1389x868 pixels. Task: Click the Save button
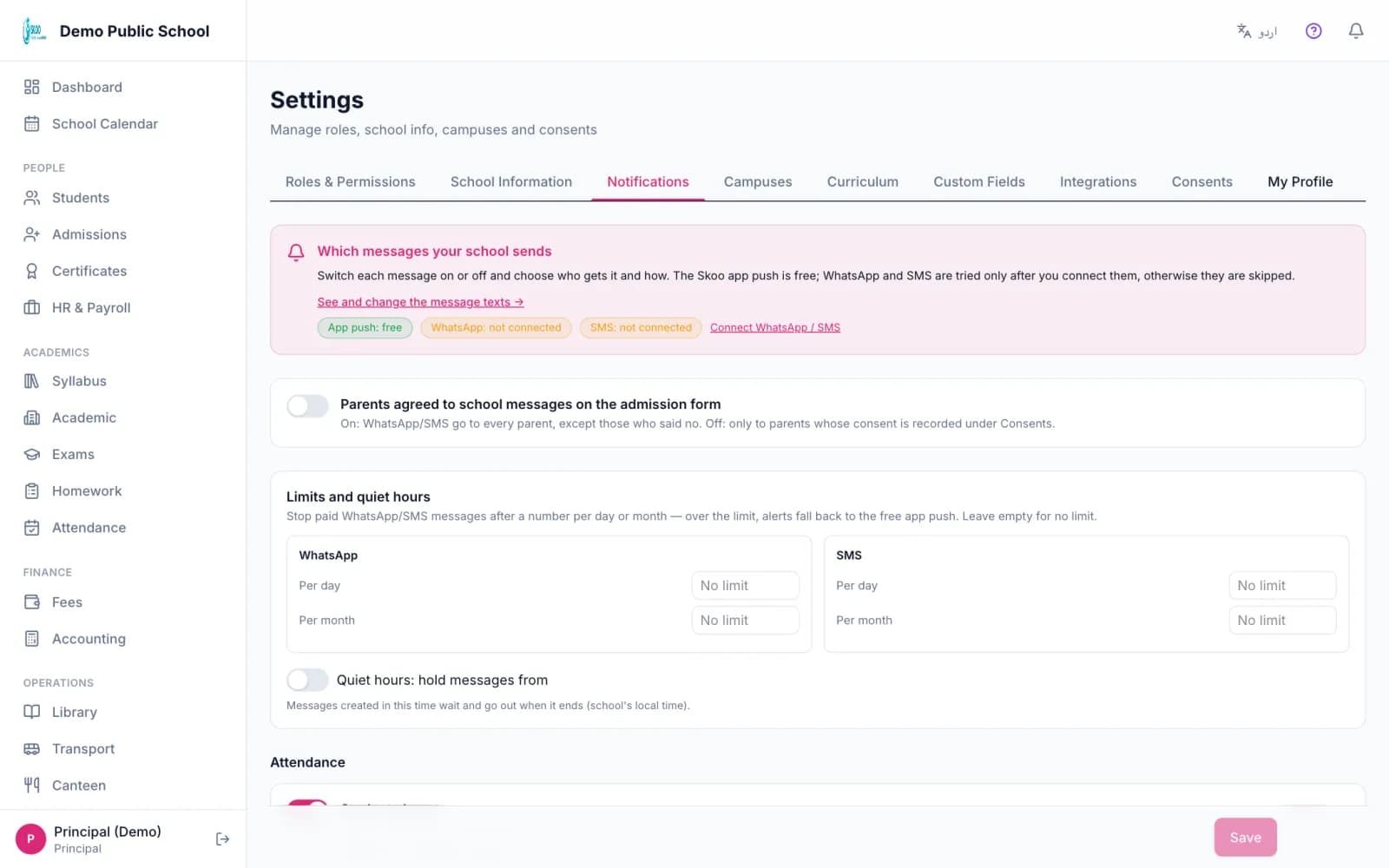pos(1246,838)
